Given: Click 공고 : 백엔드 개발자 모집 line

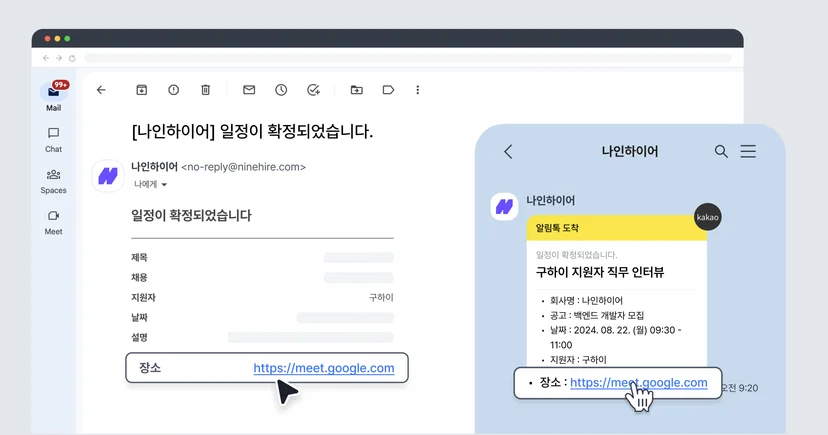Looking at the screenshot, I should pyautogui.click(x=597, y=315).
